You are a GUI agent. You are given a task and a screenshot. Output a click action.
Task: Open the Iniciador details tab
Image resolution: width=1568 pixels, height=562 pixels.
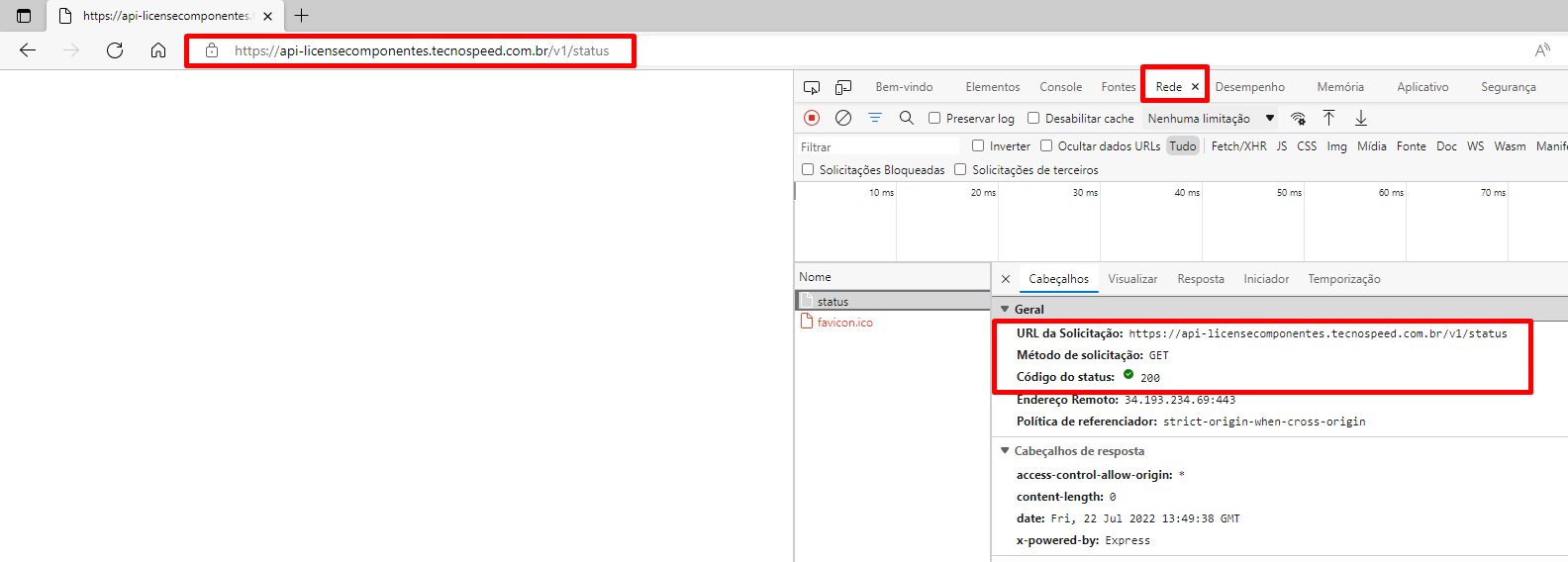pyautogui.click(x=1266, y=279)
